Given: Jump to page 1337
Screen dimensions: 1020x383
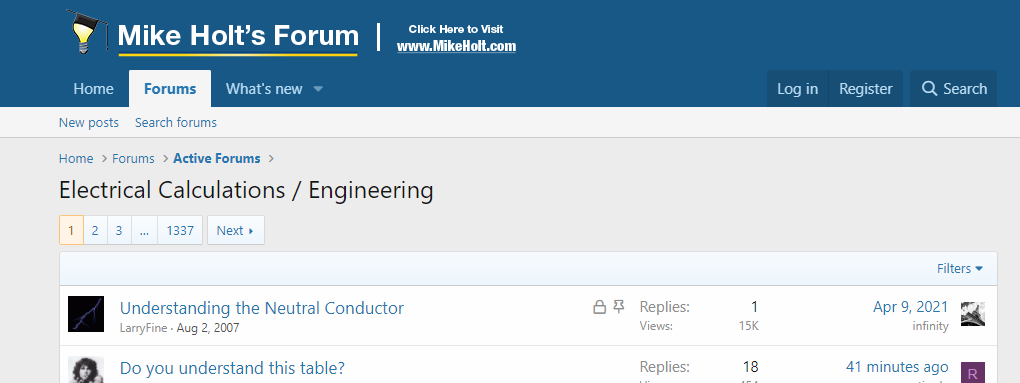Looking at the screenshot, I should coord(180,230).
